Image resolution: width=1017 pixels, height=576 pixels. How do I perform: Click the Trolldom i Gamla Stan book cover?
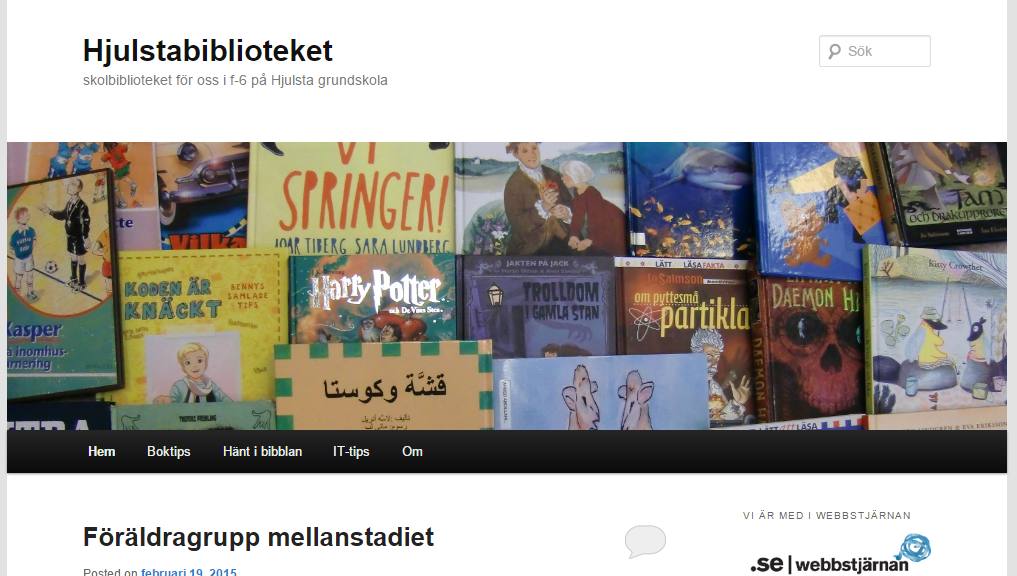click(537, 305)
